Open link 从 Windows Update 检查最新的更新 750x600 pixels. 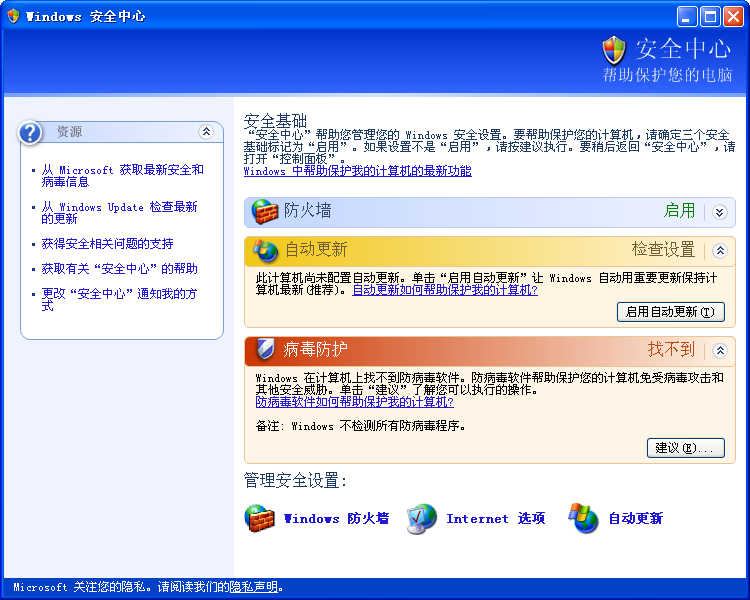(119, 213)
